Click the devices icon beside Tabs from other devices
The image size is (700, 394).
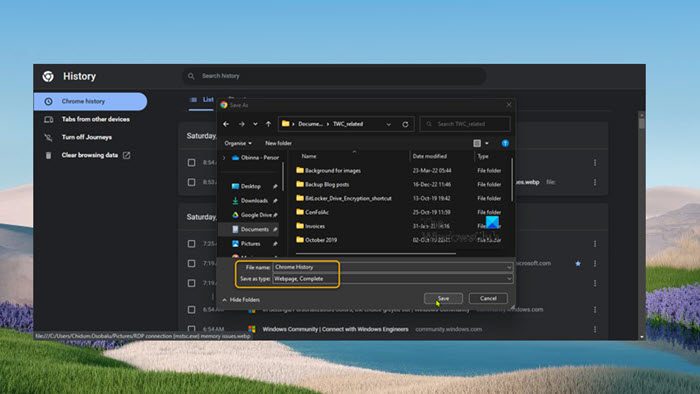click(48, 119)
